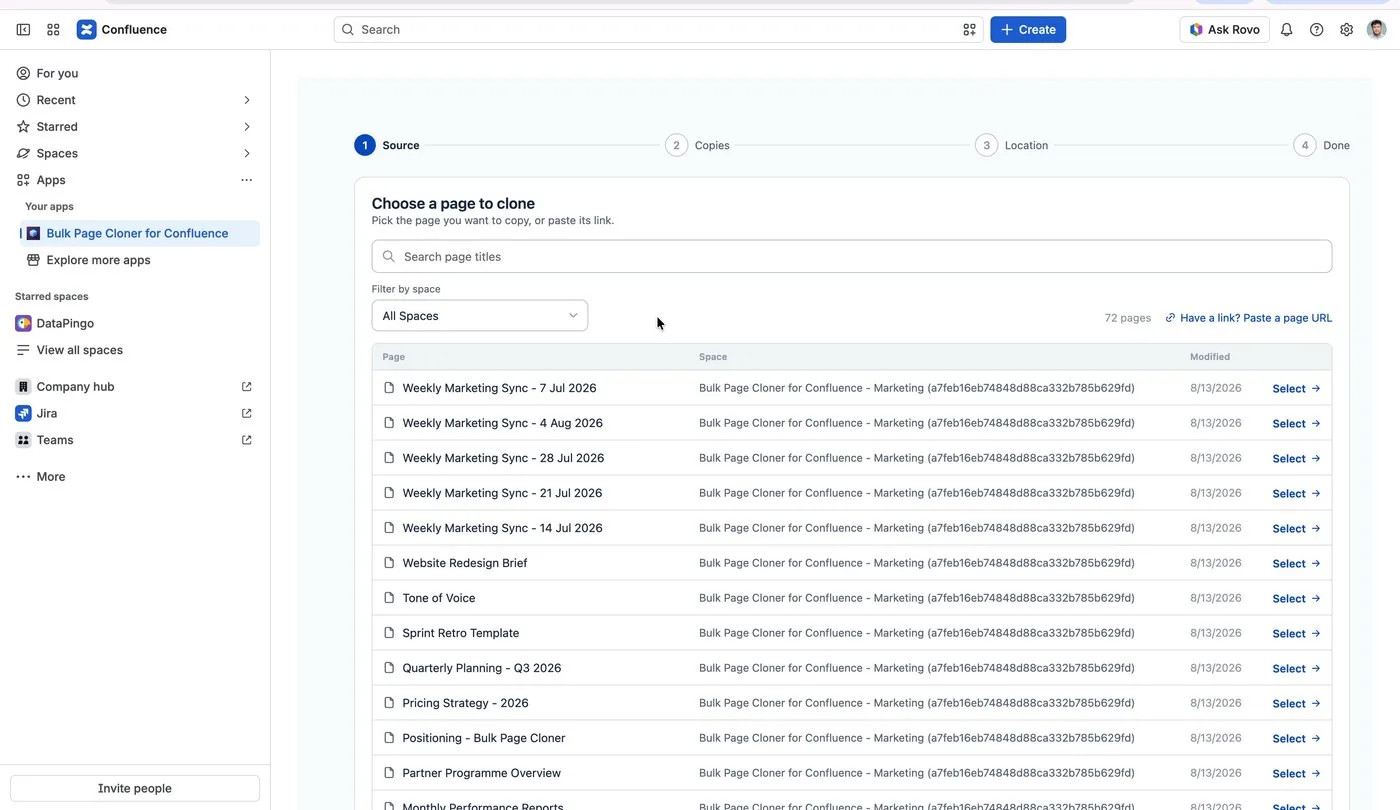1400x810 pixels.
Task: Click the Copies step 2 indicator
Action: 676,145
